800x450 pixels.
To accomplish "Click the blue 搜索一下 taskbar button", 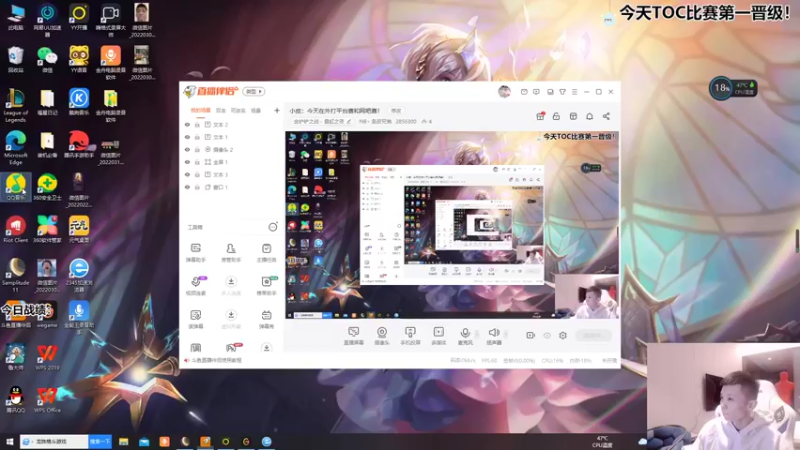I will [99, 441].
